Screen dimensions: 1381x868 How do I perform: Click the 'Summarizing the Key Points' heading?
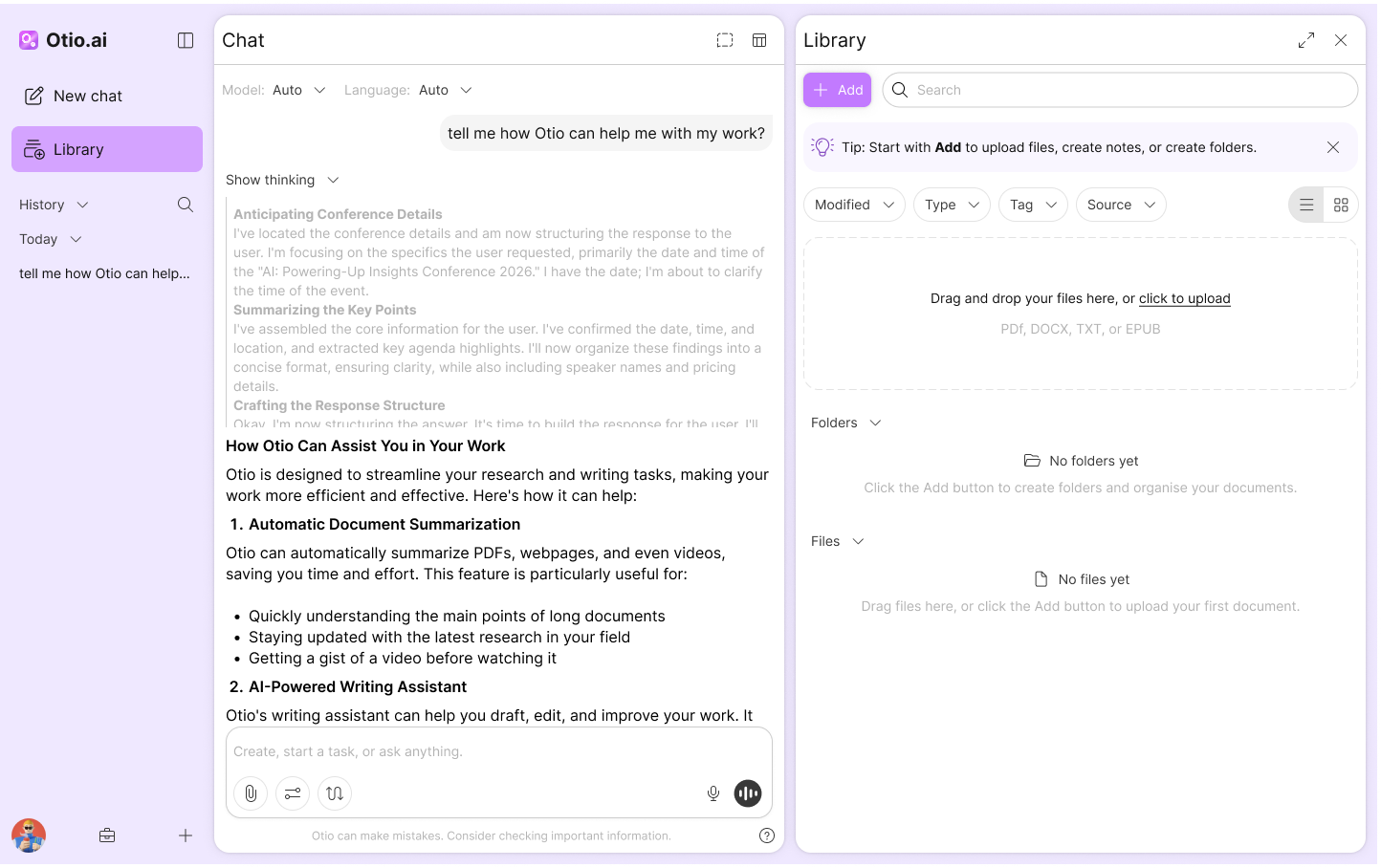[325, 310]
